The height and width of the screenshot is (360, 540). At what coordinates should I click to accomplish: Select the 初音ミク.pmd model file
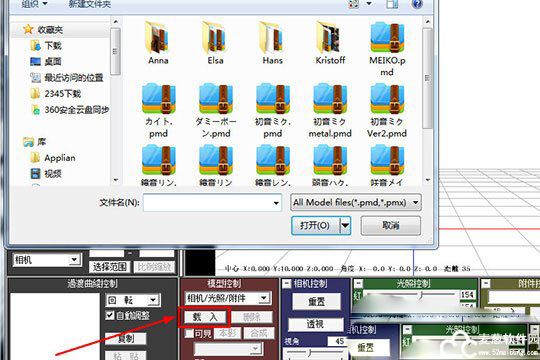273,110
